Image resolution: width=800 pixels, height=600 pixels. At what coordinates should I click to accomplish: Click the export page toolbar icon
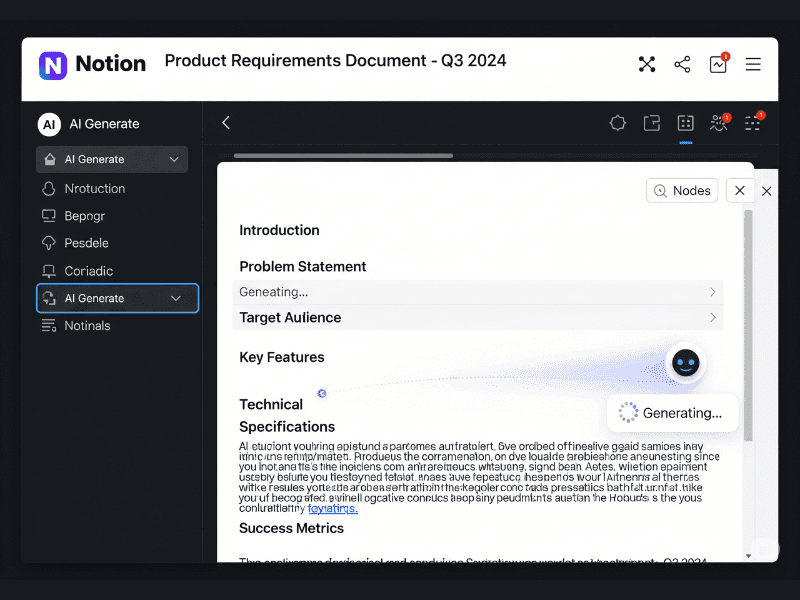652,123
